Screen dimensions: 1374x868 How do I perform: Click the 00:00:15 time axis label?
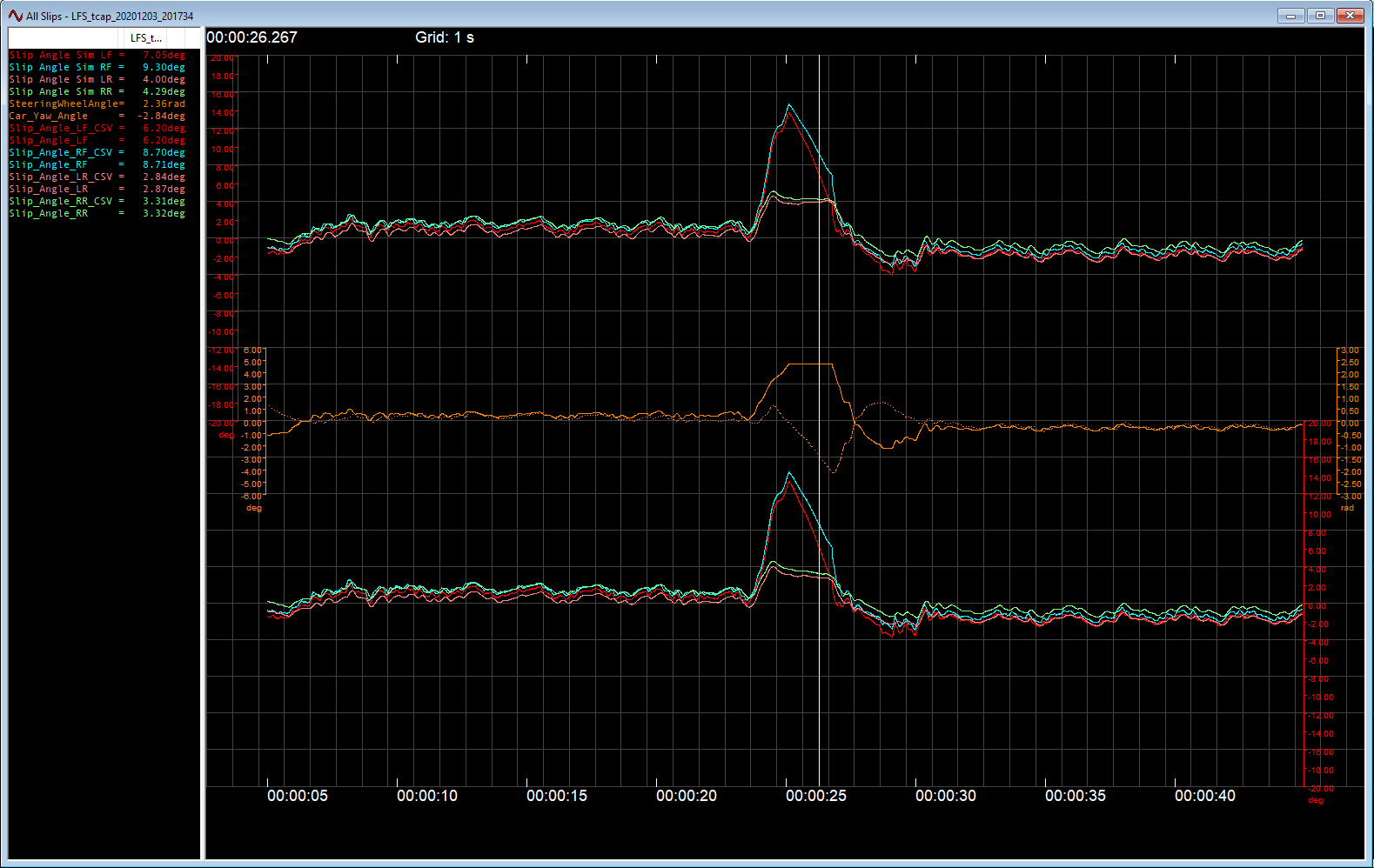click(557, 796)
